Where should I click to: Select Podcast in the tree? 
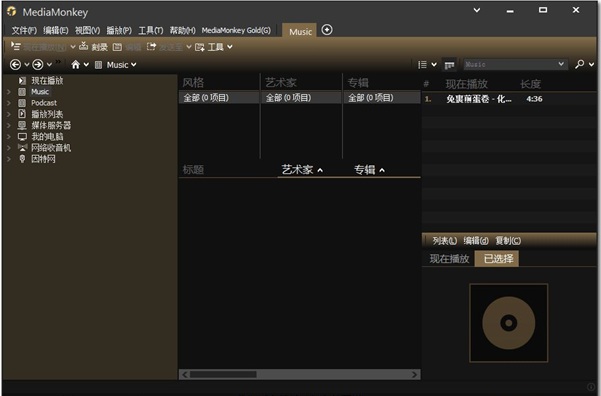(x=44, y=103)
